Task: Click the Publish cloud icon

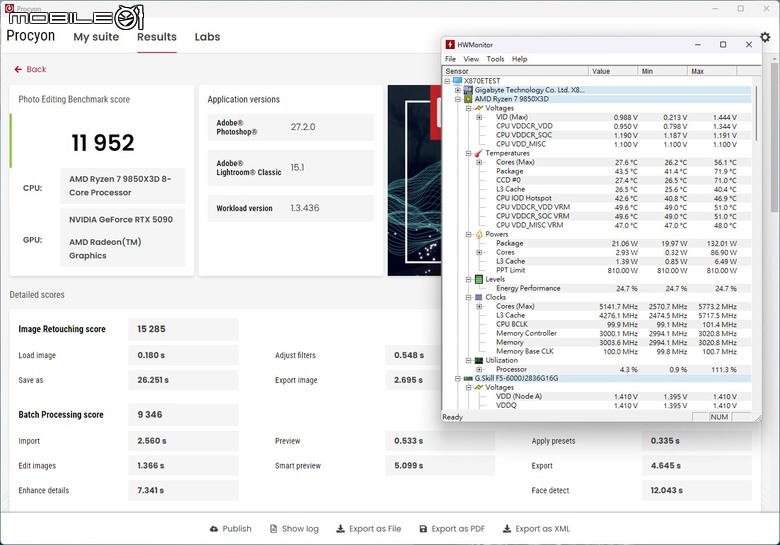Action: point(214,529)
